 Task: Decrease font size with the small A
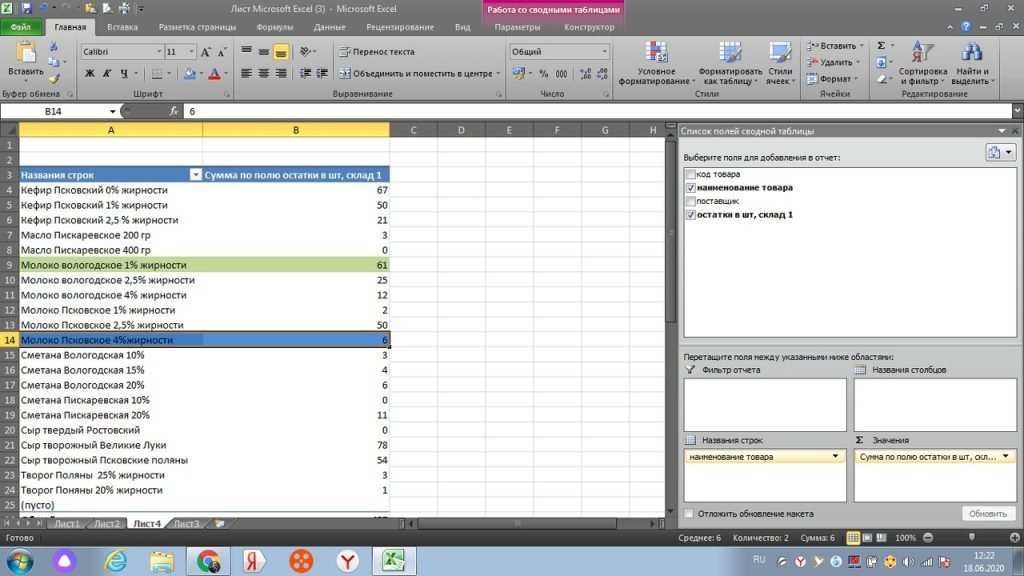pyautogui.click(x=222, y=52)
